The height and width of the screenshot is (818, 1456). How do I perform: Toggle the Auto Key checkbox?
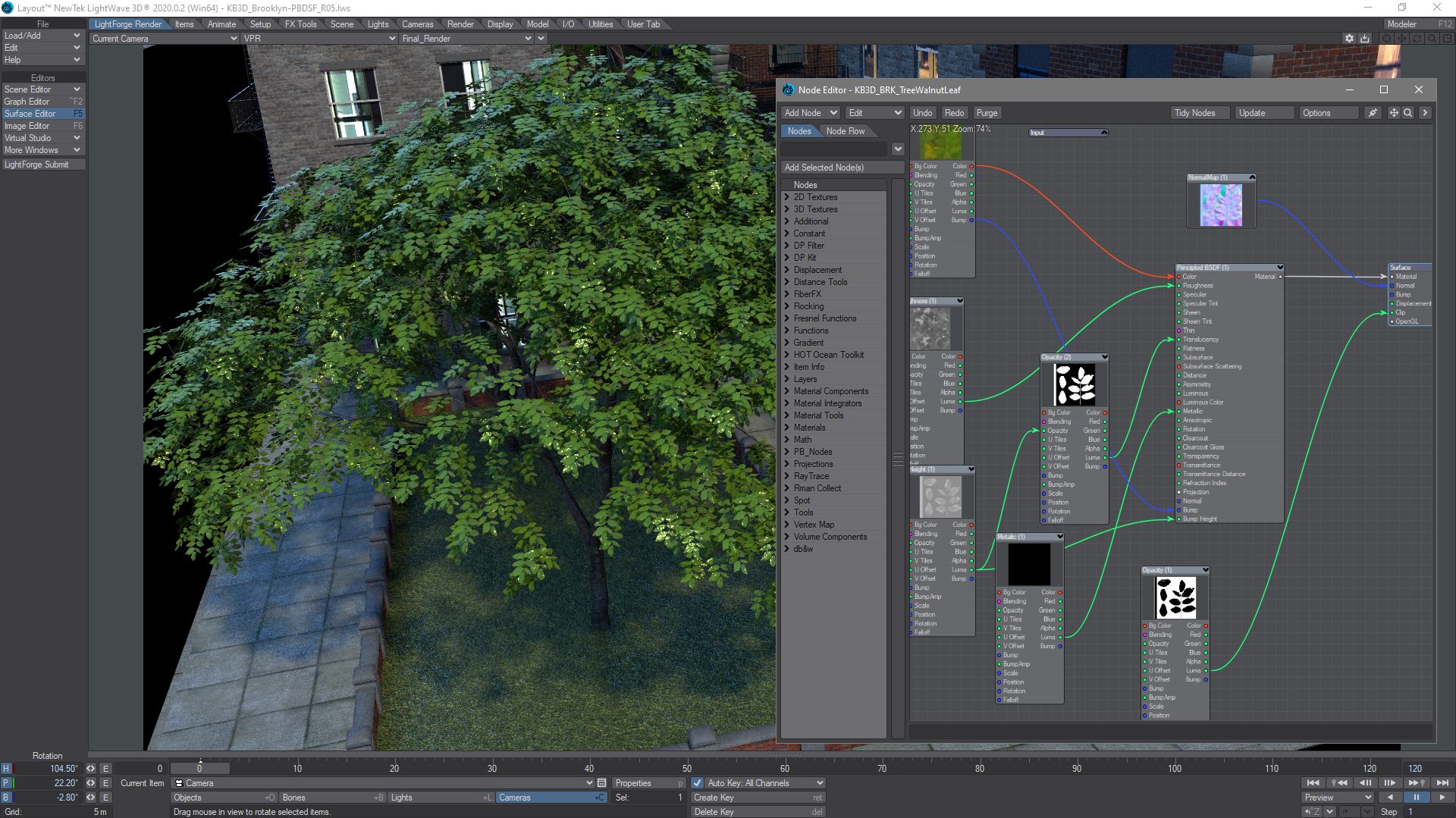[x=698, y=783]
